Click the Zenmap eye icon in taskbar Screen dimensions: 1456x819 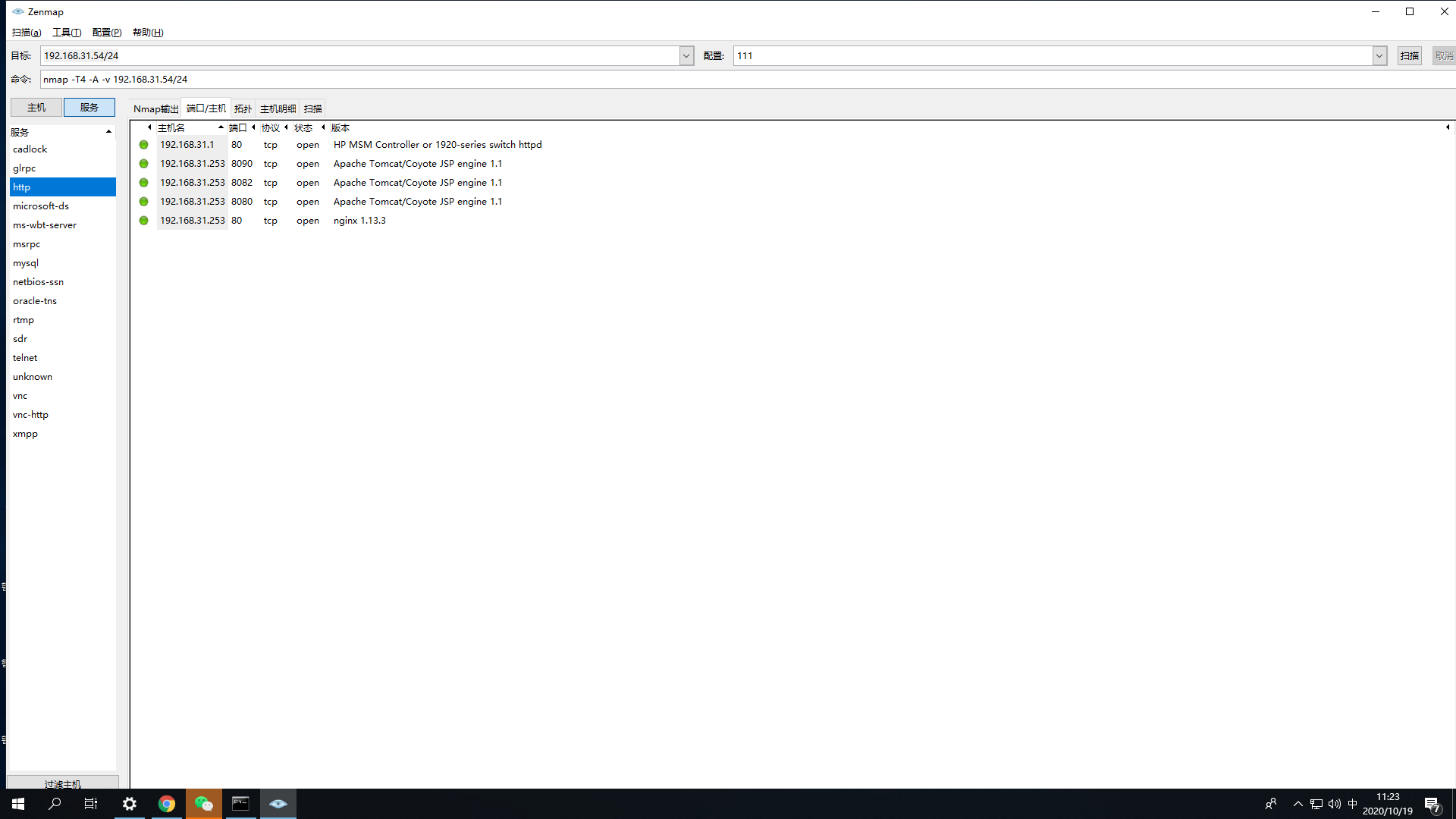tap(278, 804)
